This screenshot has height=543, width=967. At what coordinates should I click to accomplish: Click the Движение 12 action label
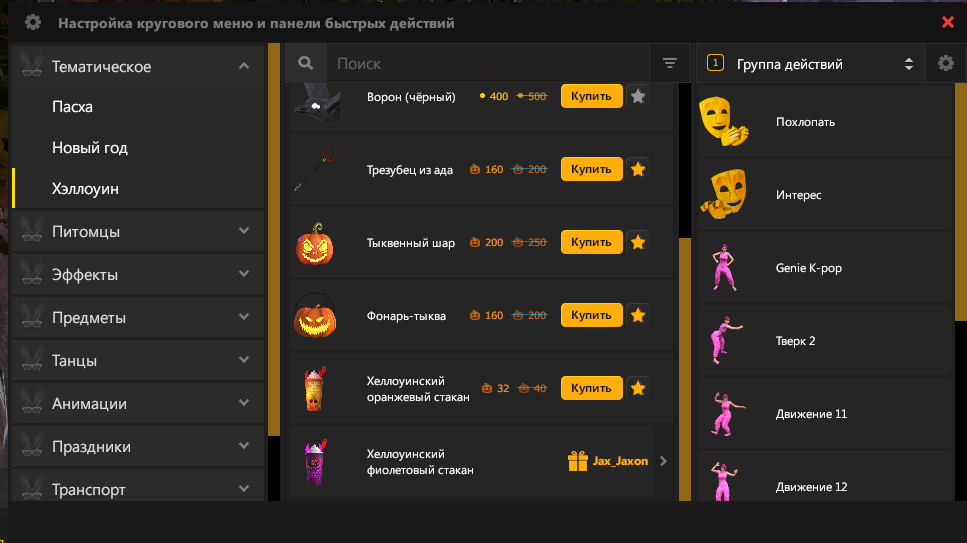812,486
